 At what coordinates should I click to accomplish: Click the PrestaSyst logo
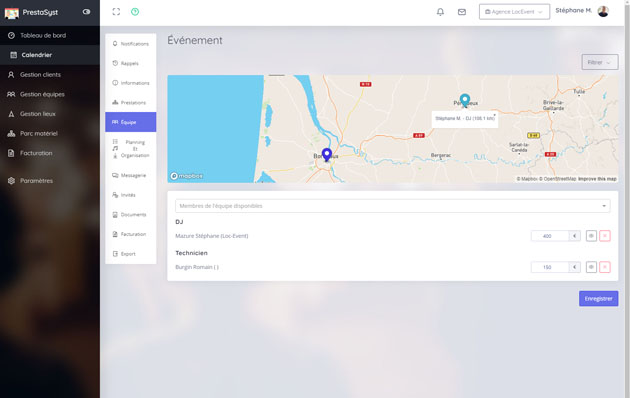coord(31,12)
